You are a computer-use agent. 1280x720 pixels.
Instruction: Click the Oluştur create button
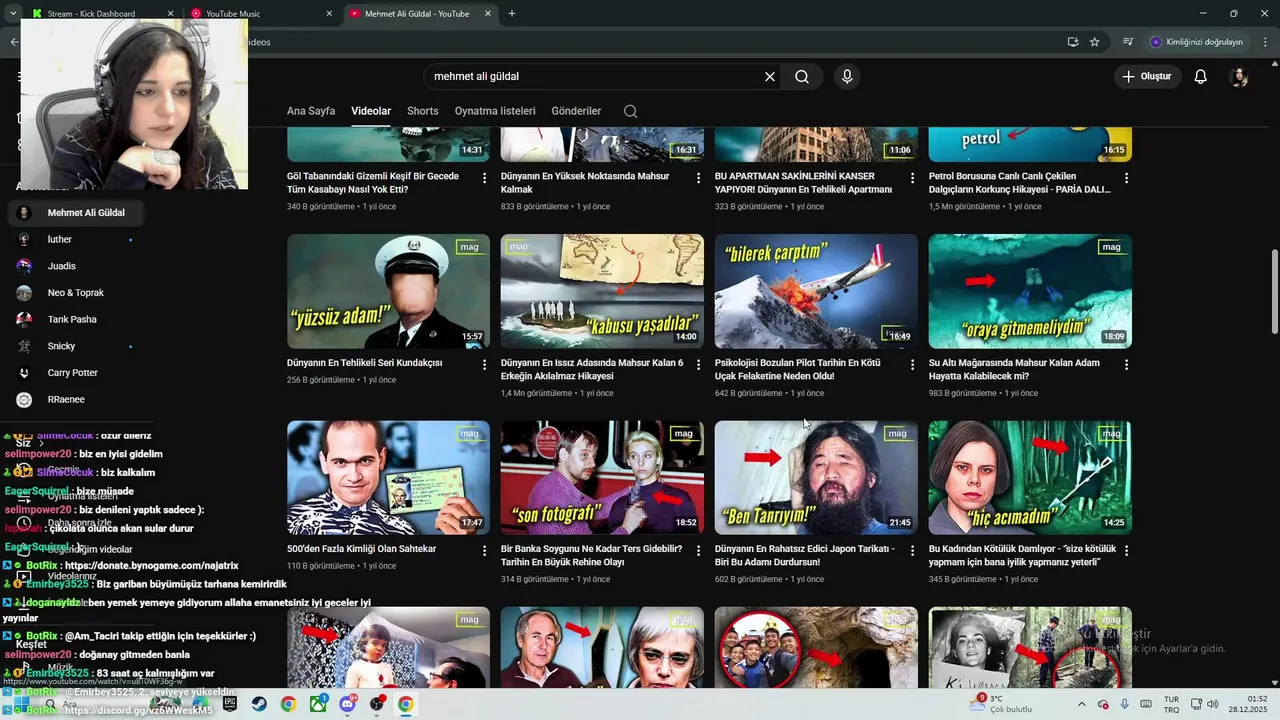(x=1147, y=76)
